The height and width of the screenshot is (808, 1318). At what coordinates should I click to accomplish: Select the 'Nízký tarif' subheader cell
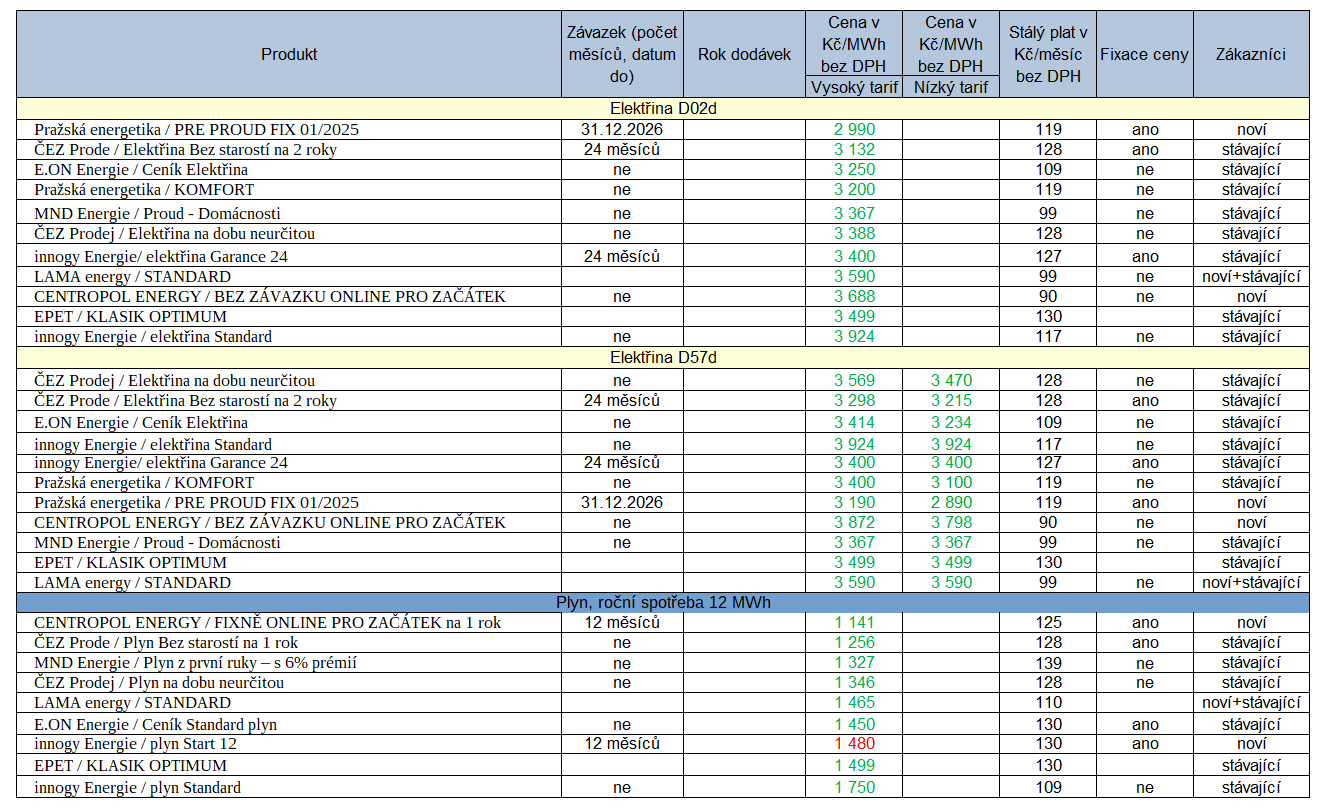tap(951, 87)
